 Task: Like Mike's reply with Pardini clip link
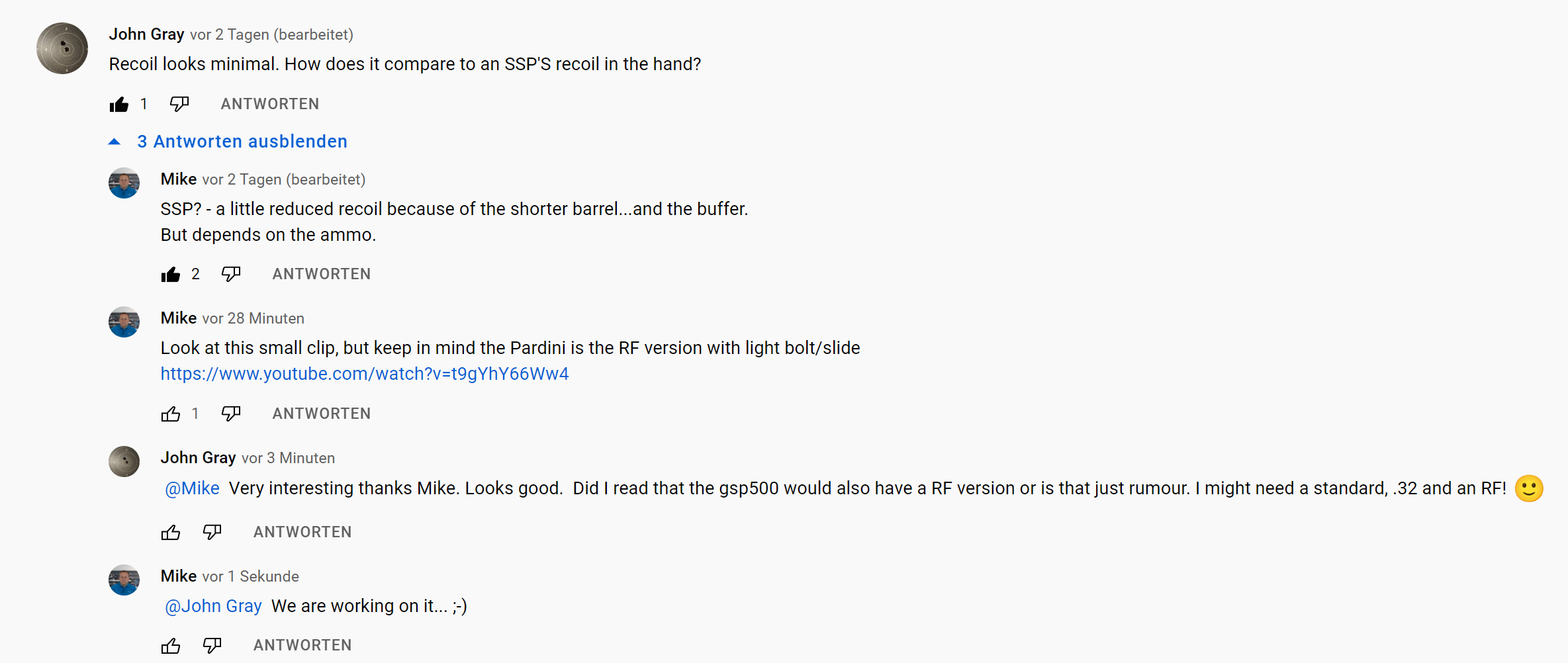click(171, 414)
